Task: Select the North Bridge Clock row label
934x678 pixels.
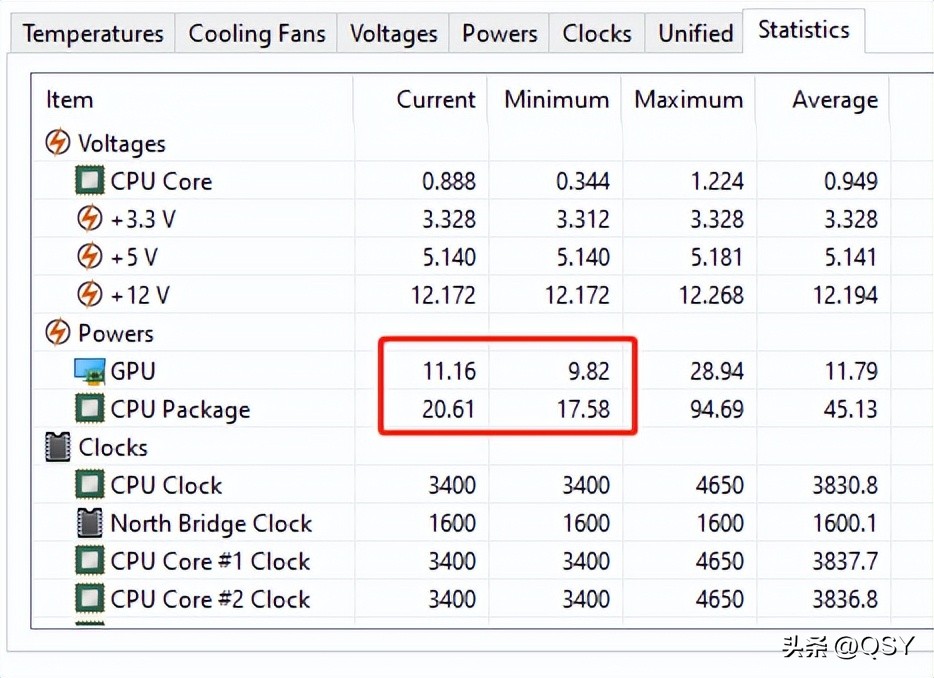Action: tap(211, 524)
